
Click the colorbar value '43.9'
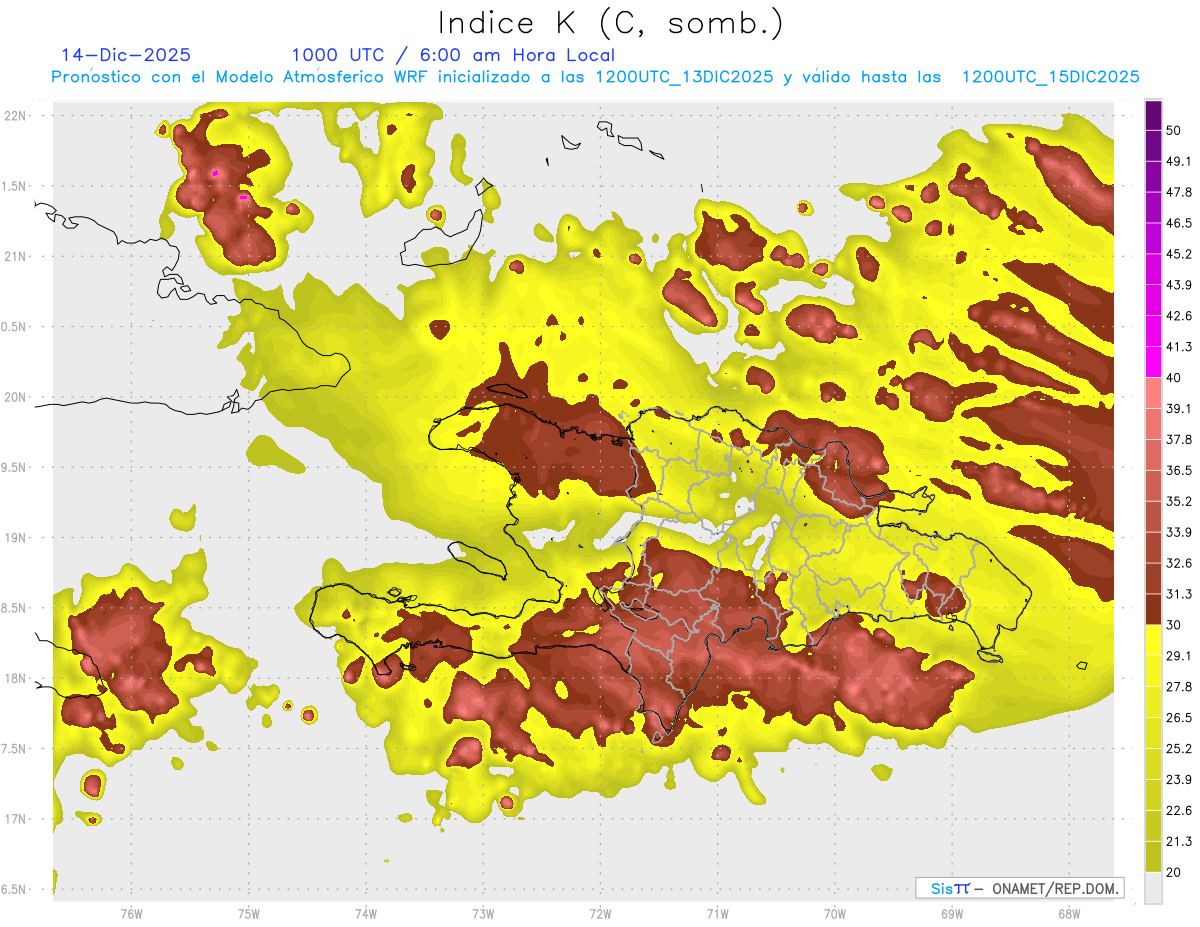tap(1179, 285)
